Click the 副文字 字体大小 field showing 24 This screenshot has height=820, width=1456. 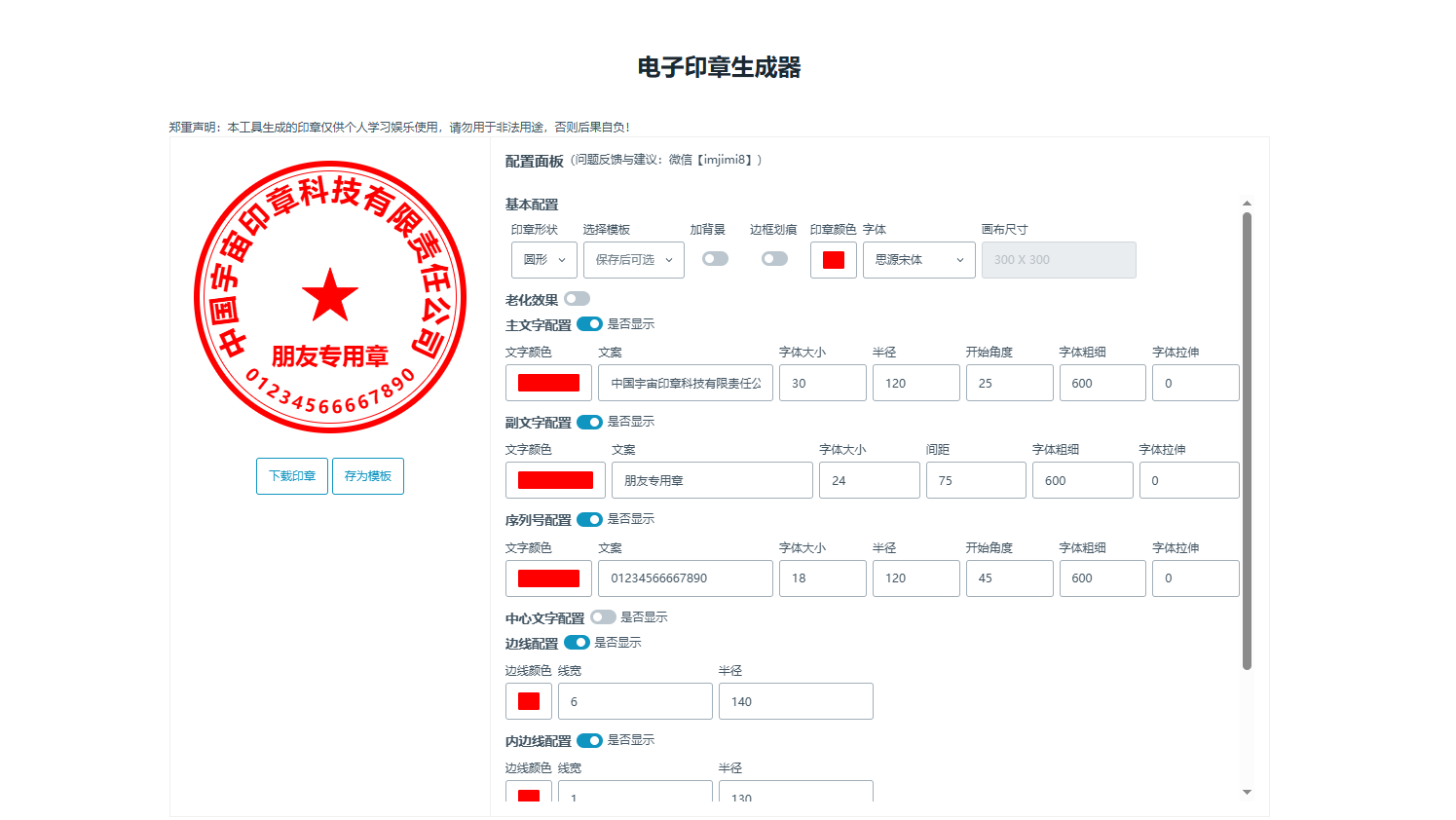click(870, 480)
